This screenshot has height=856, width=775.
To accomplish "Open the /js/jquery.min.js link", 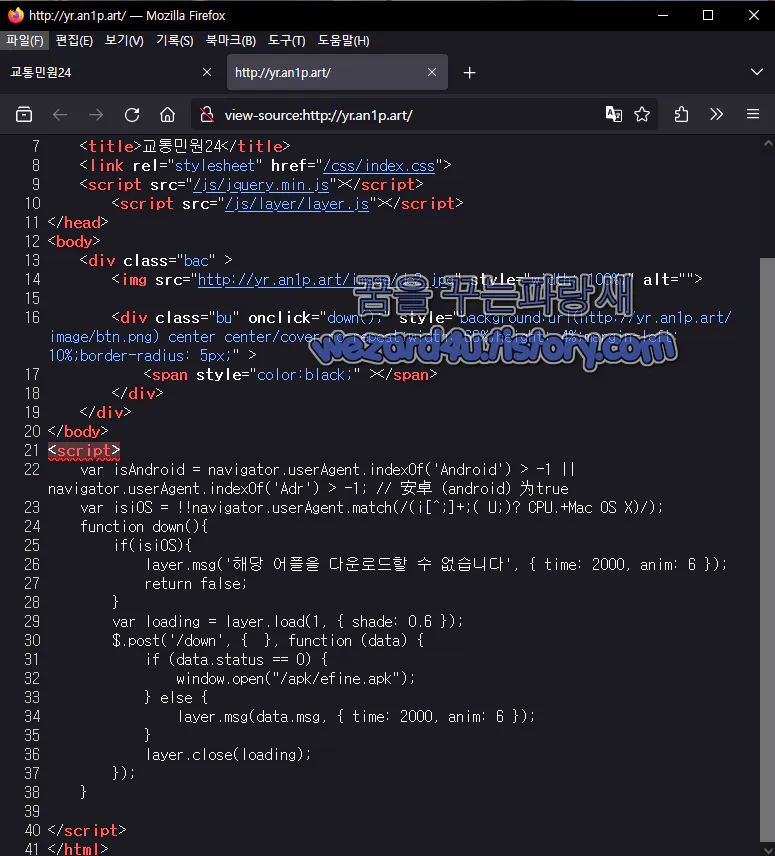I will (x=261, y=185).
